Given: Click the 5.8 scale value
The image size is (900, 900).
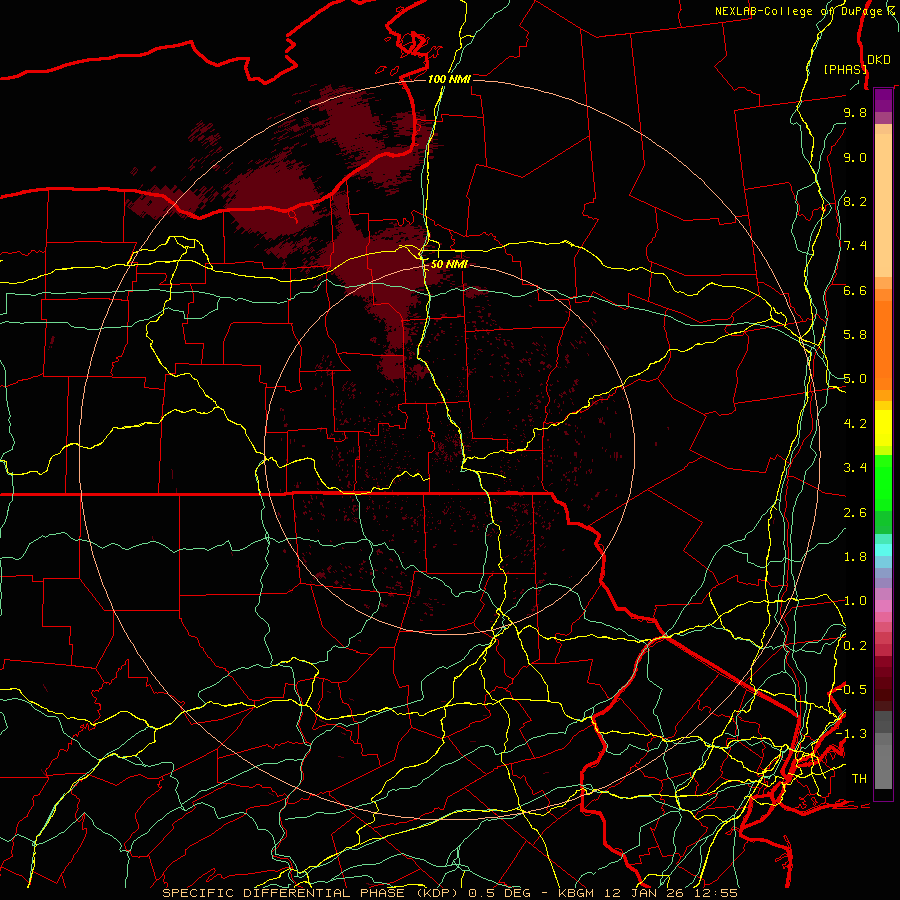Looking at the screenshot, I should pyautogui.click(x=855, y=335).
